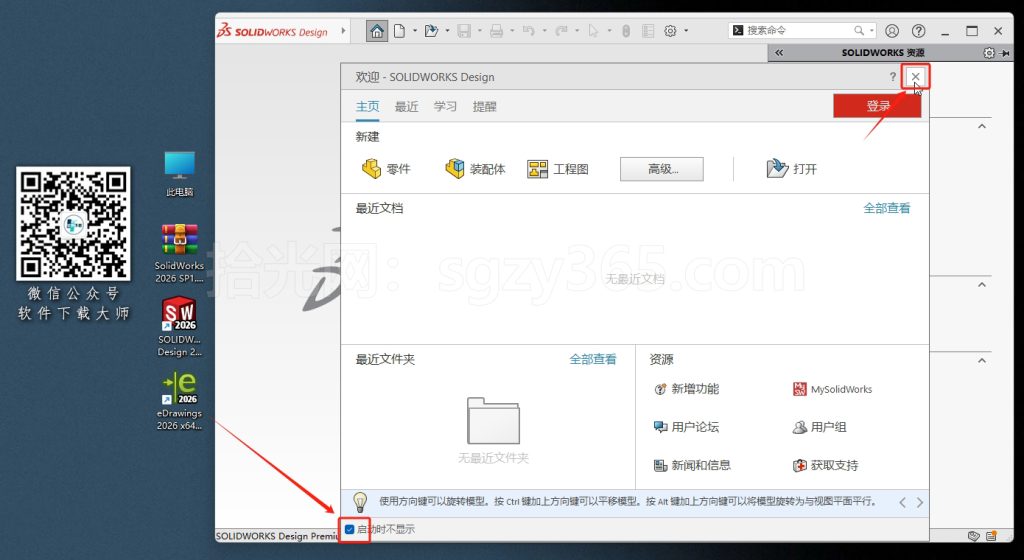Click 全部查看 for recent folders

(x=593, y=359)
